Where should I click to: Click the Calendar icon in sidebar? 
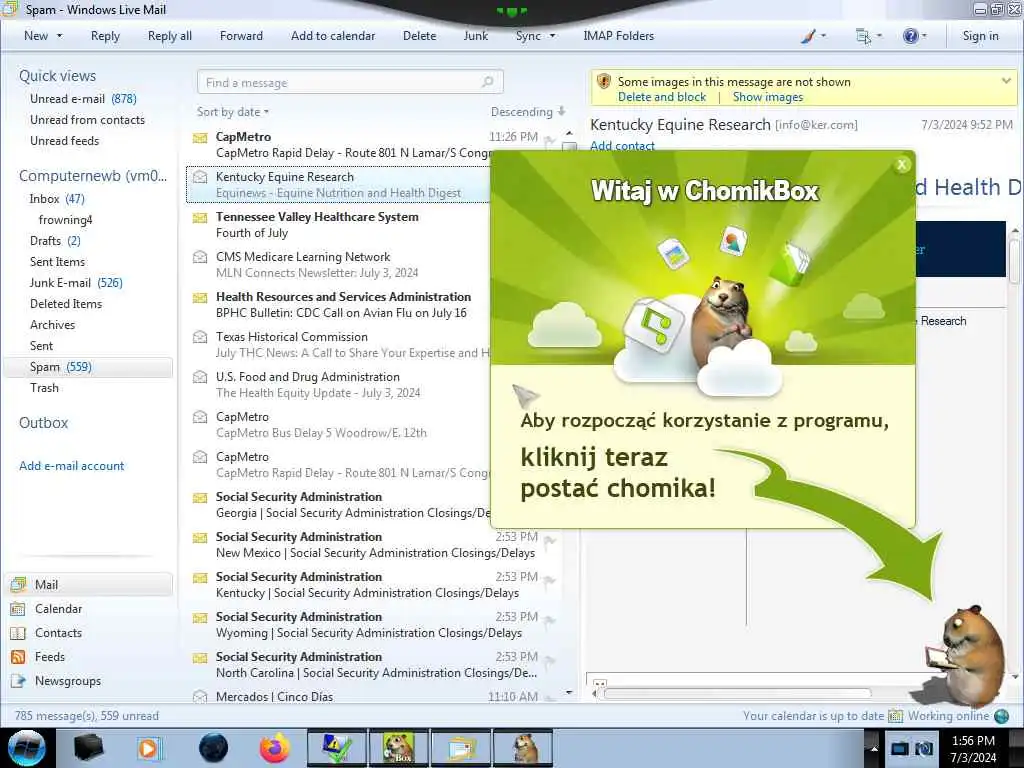(x=18, y=609)
